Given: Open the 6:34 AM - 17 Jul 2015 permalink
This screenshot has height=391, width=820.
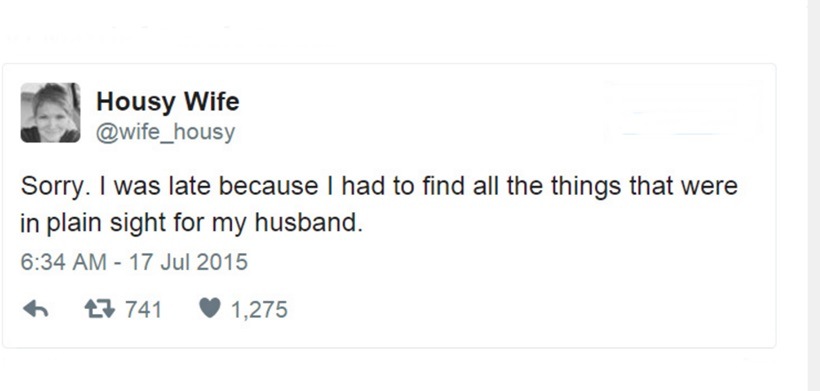Looking at the screenshot, I should pos(134,262).
